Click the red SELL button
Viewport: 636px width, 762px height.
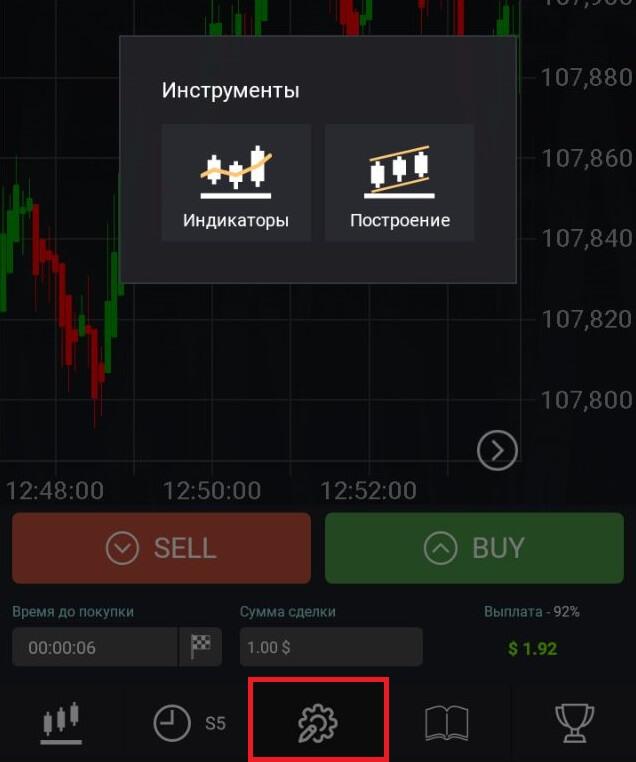[x=161, y=548]
